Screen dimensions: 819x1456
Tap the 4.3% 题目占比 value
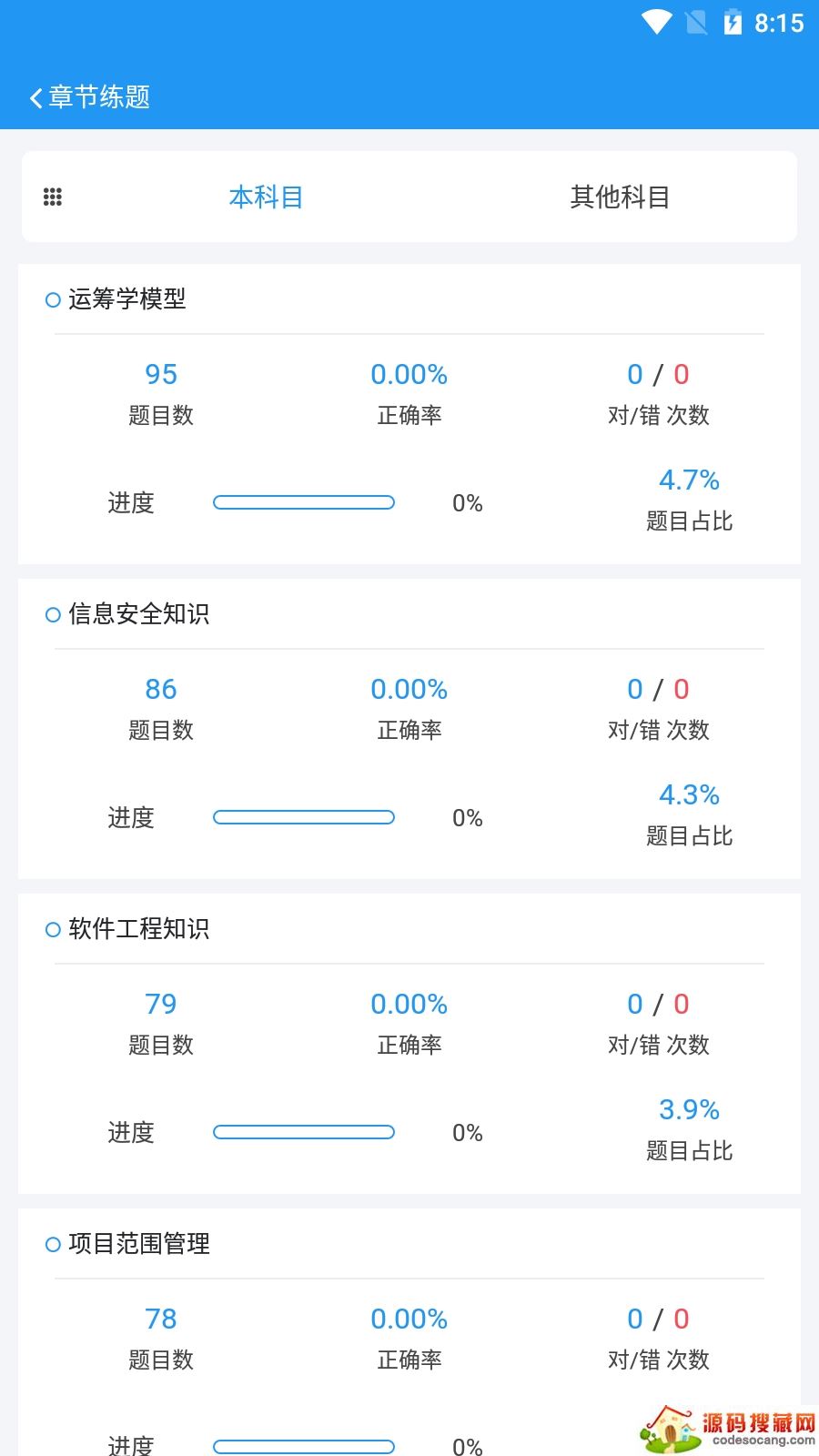click(x=689, y=794)
